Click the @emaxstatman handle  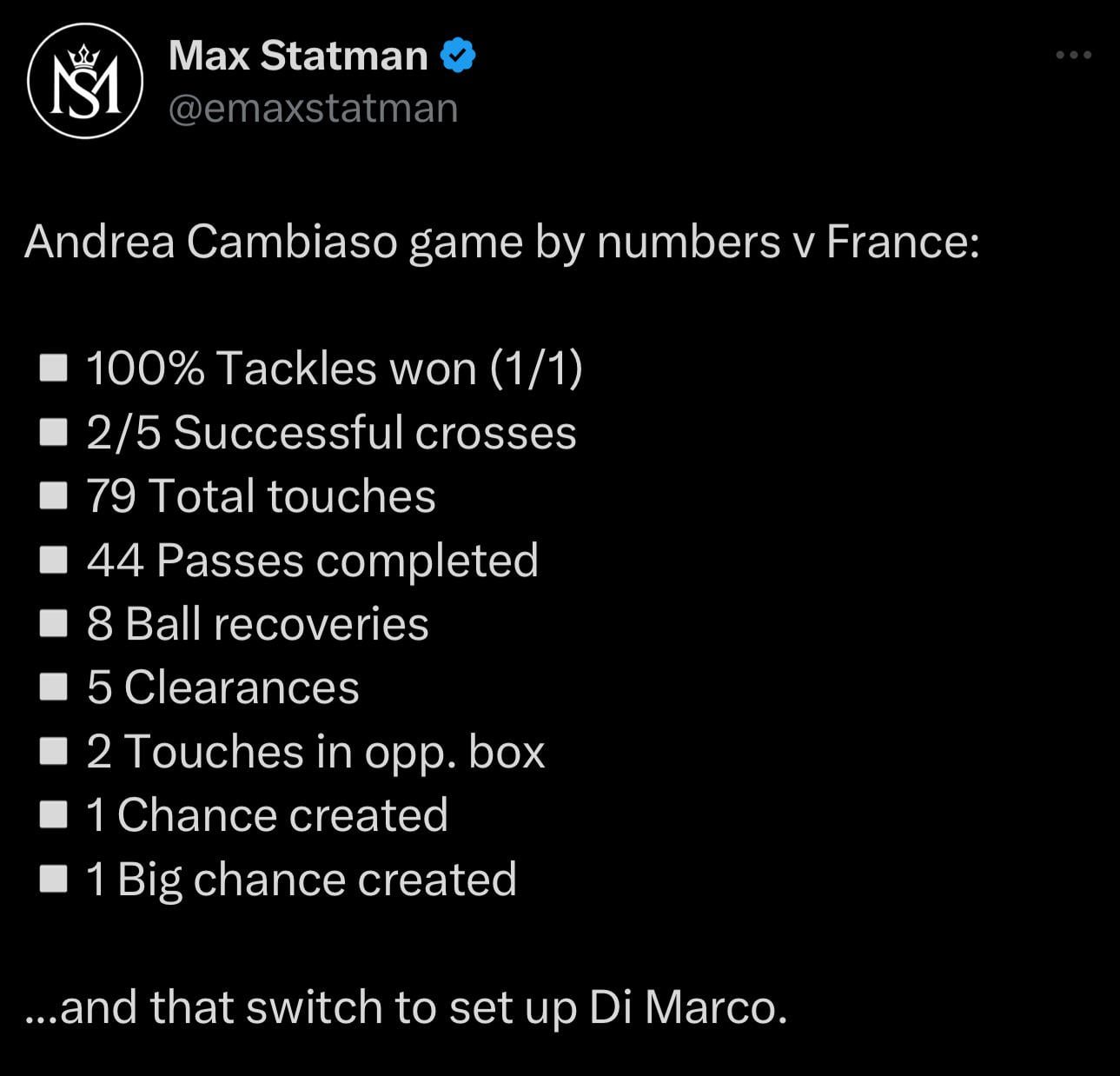coord(313,109)
